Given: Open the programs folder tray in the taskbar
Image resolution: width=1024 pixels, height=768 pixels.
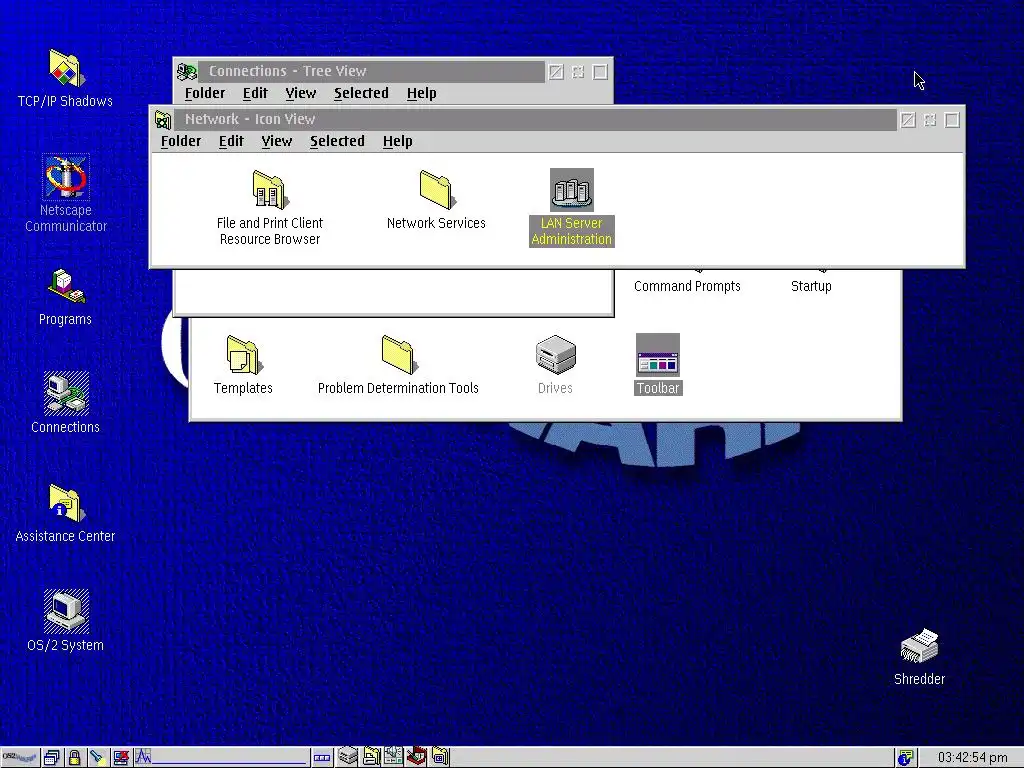Looking at the screenshot, I should [x=440, y=756].
